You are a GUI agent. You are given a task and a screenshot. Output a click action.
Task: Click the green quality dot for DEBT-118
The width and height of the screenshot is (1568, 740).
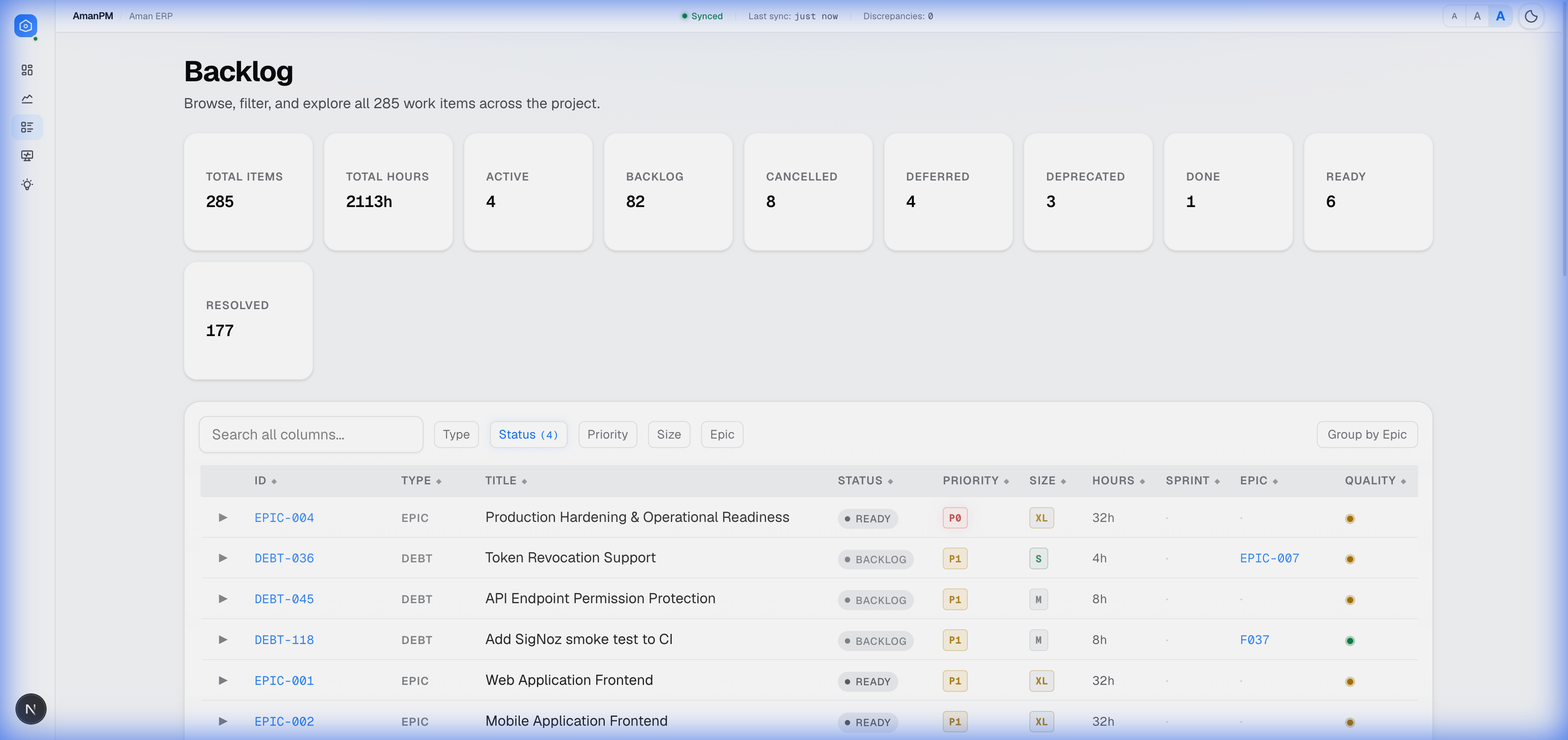(x=1350, y=640)
